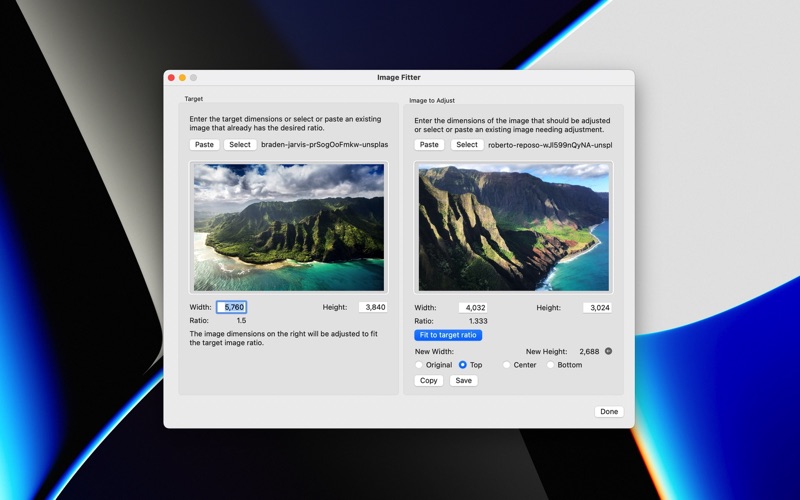800x500 pixels.
Task: Select the Original radio option
Action: click(x=419, y=365)
